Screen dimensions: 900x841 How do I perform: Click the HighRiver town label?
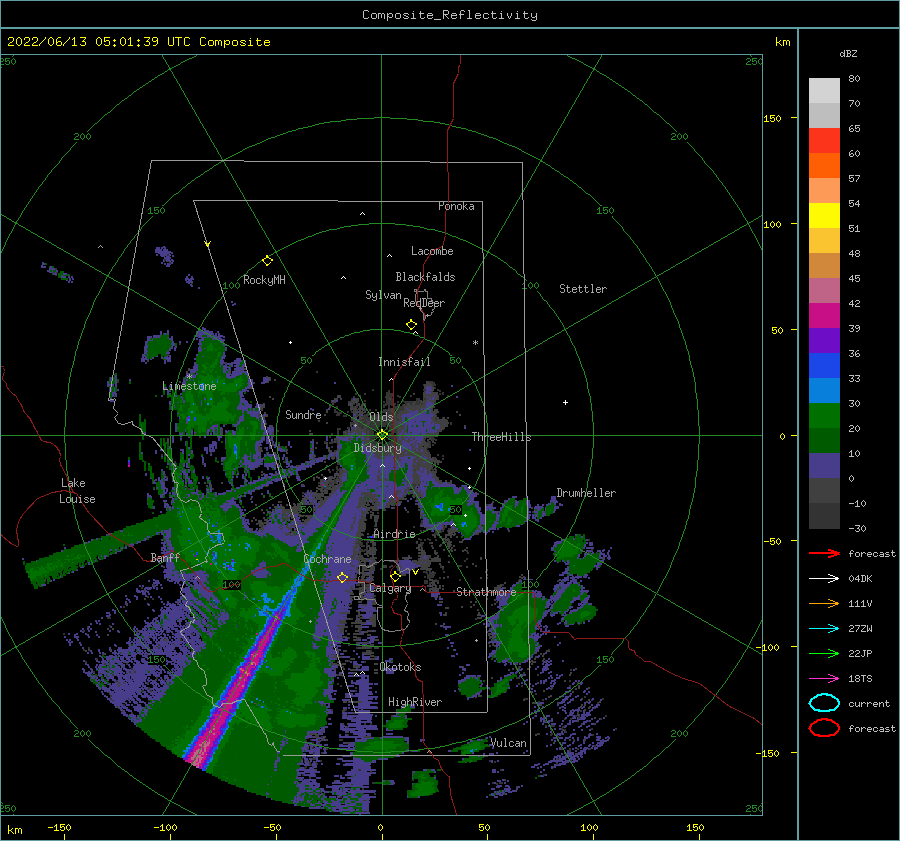pyautogui.click(x=415, y=702)
